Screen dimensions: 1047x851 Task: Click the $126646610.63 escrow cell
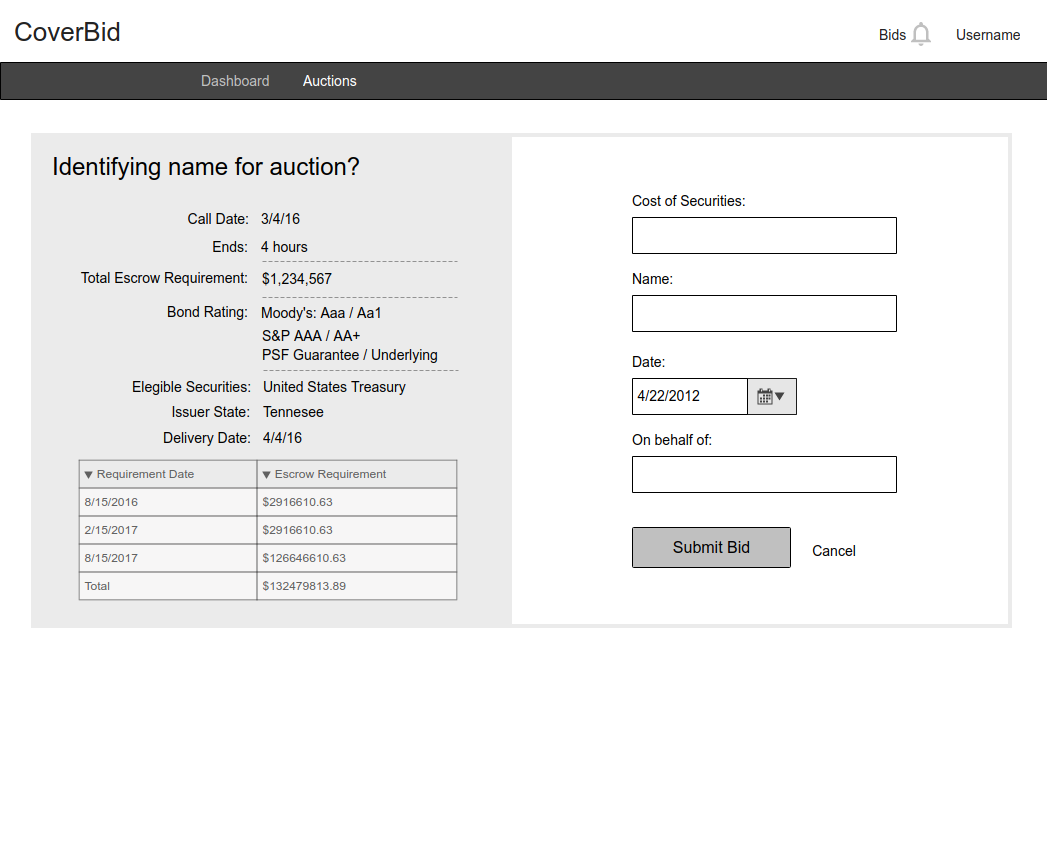[x=357, y=558]
